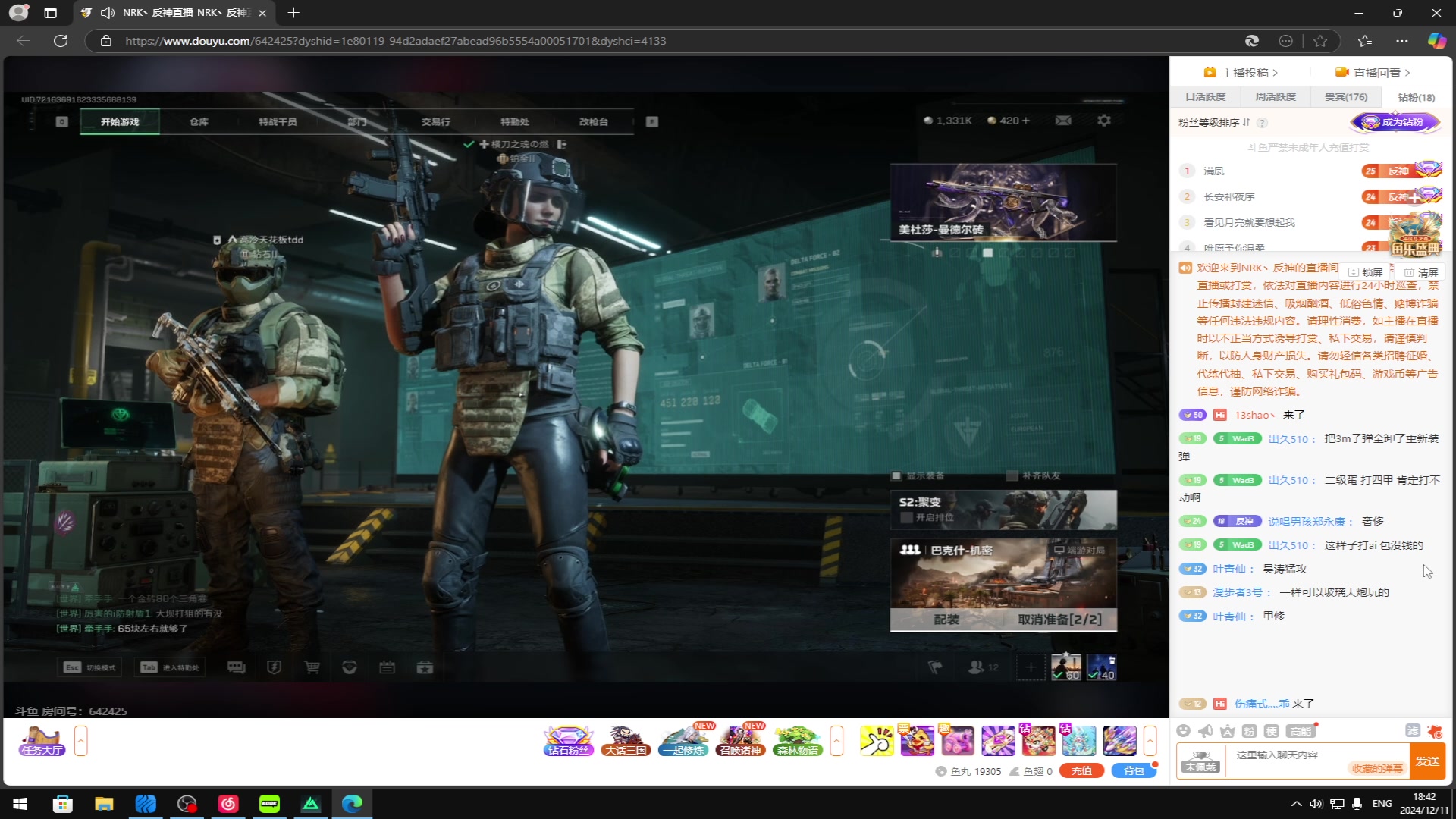Open Microsoft Edge in the taskbar

[x=352, y=804]
